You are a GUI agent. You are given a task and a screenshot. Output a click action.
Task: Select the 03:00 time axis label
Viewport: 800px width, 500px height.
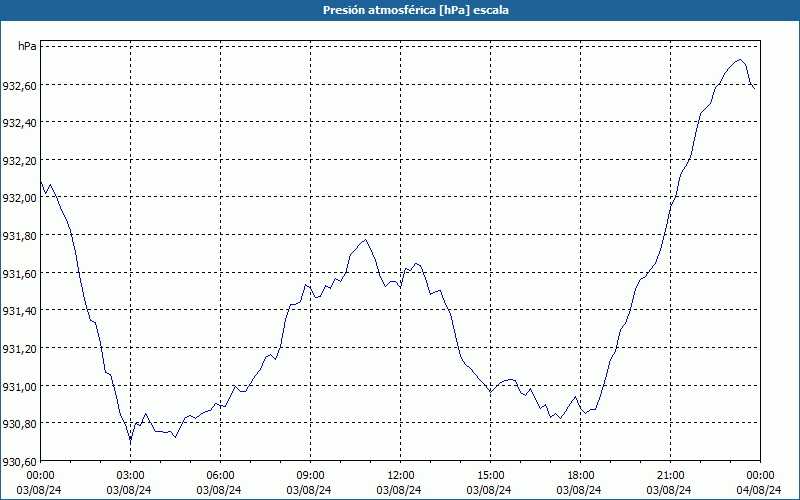coord(130,476)
